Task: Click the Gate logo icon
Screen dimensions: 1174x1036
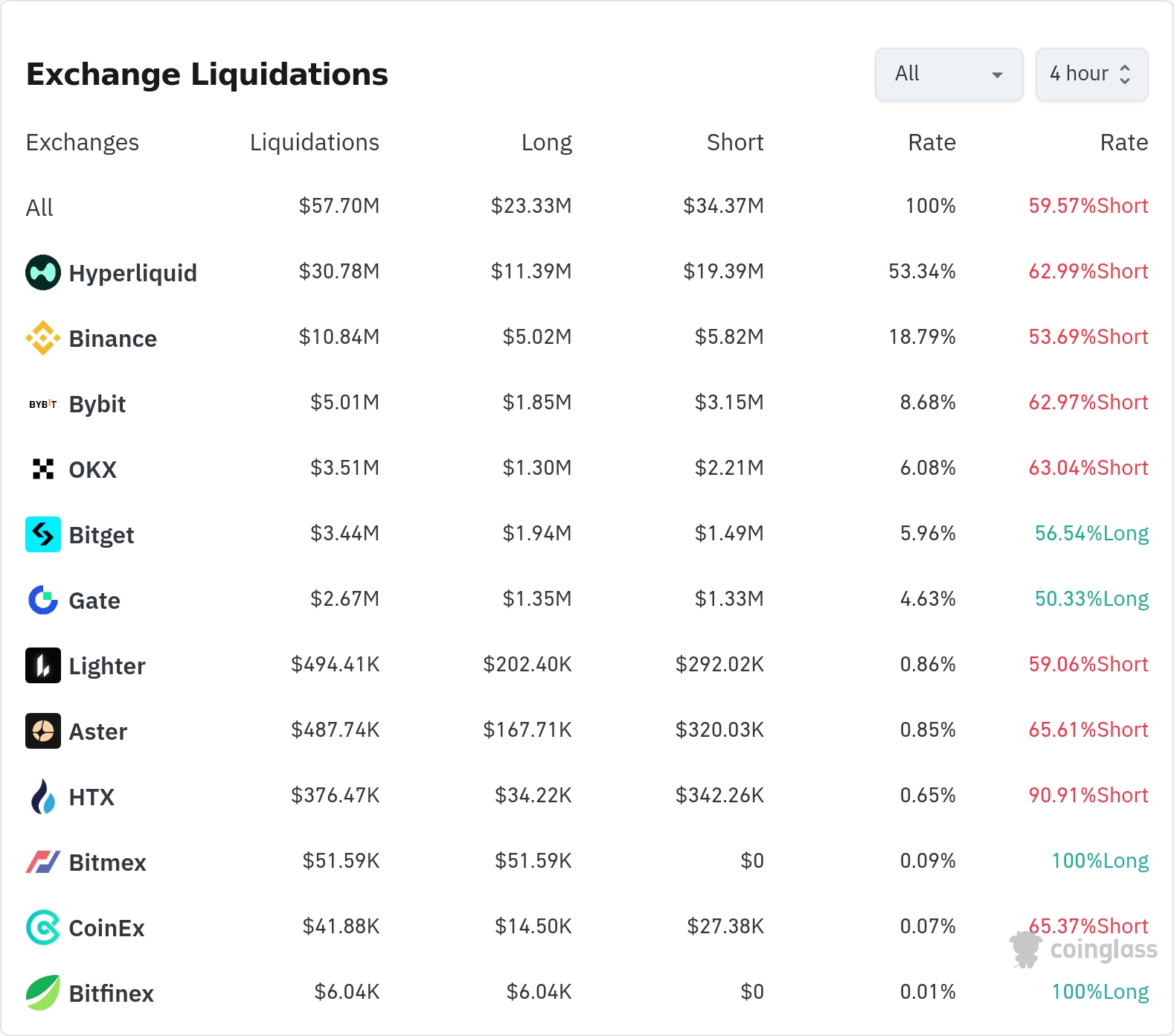Action: 43,600
